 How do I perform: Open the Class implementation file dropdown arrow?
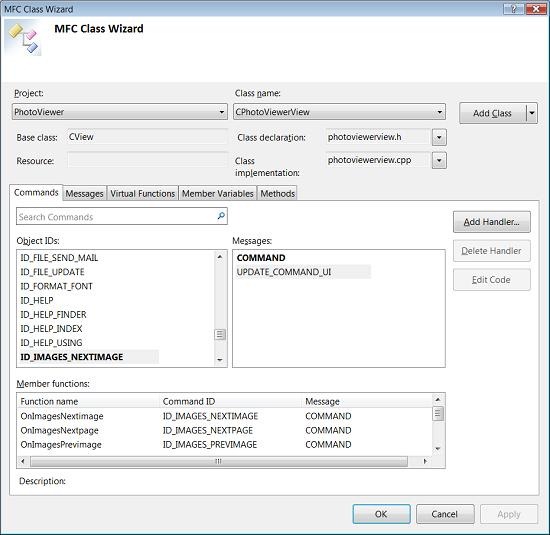point(439,161)
